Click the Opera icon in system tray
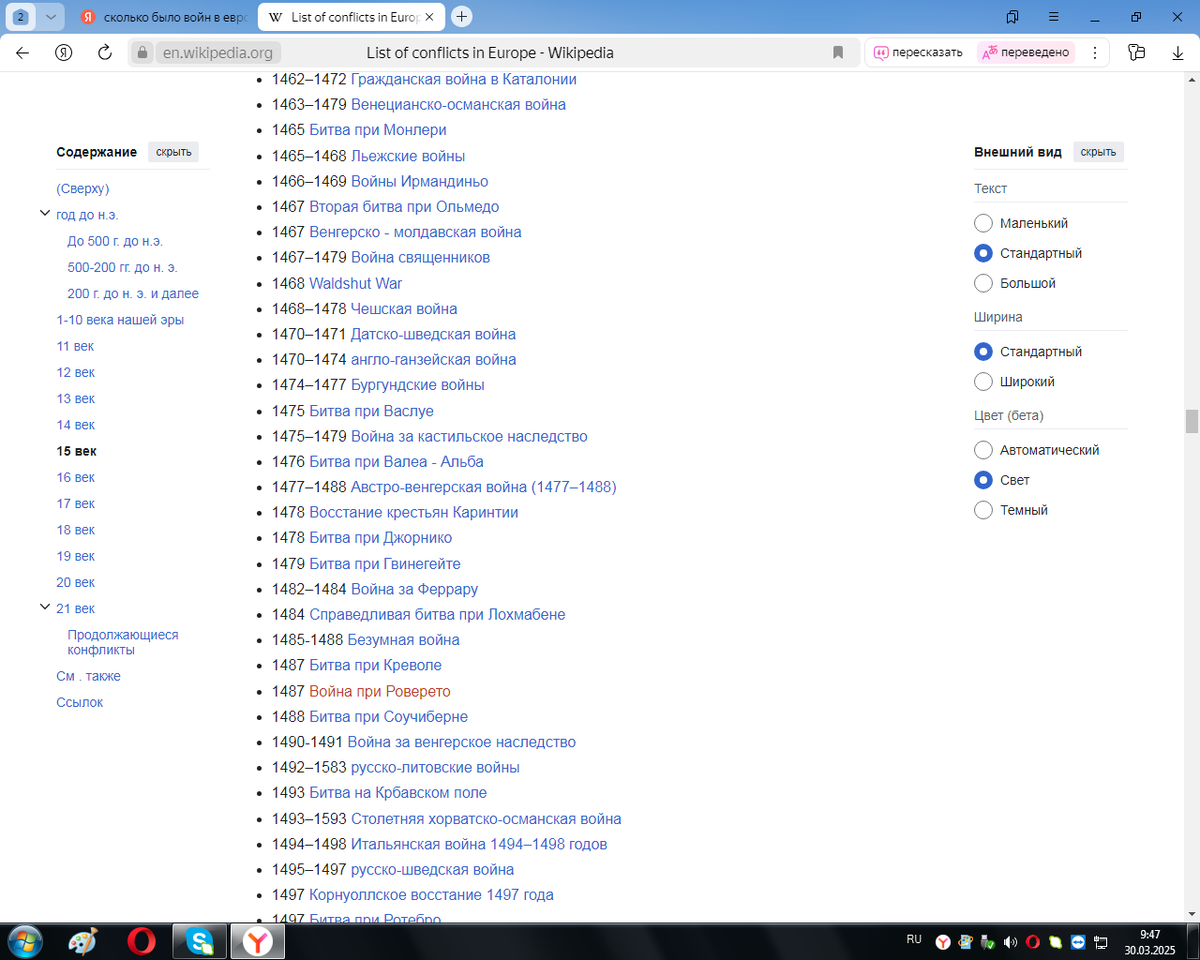The width and height of the screenshot is (1200, 960). (x=1033, y=942)
